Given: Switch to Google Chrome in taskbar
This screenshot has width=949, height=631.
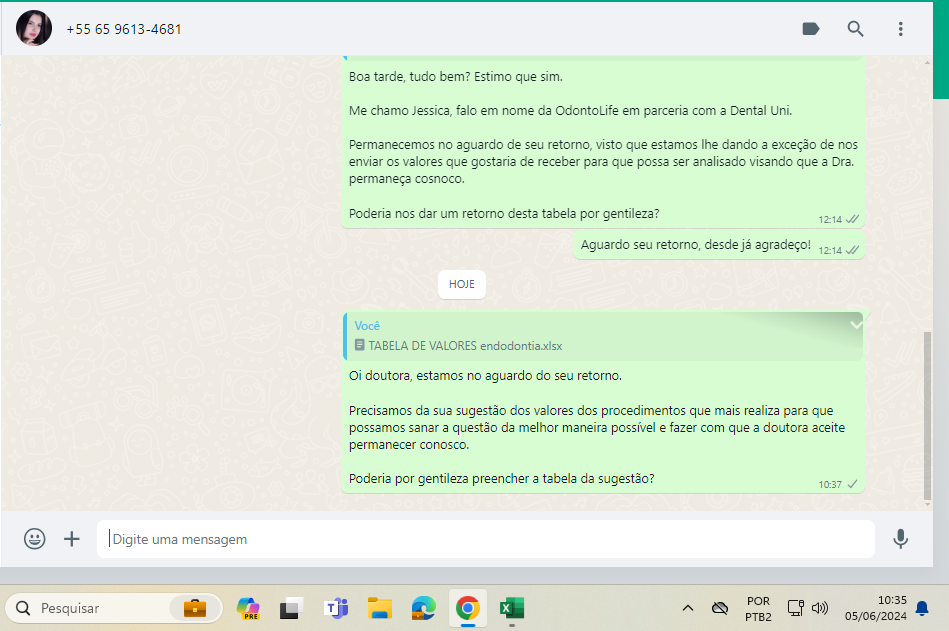Looking at the screenshot, I should pyautogui.click(x=467, y=608).
